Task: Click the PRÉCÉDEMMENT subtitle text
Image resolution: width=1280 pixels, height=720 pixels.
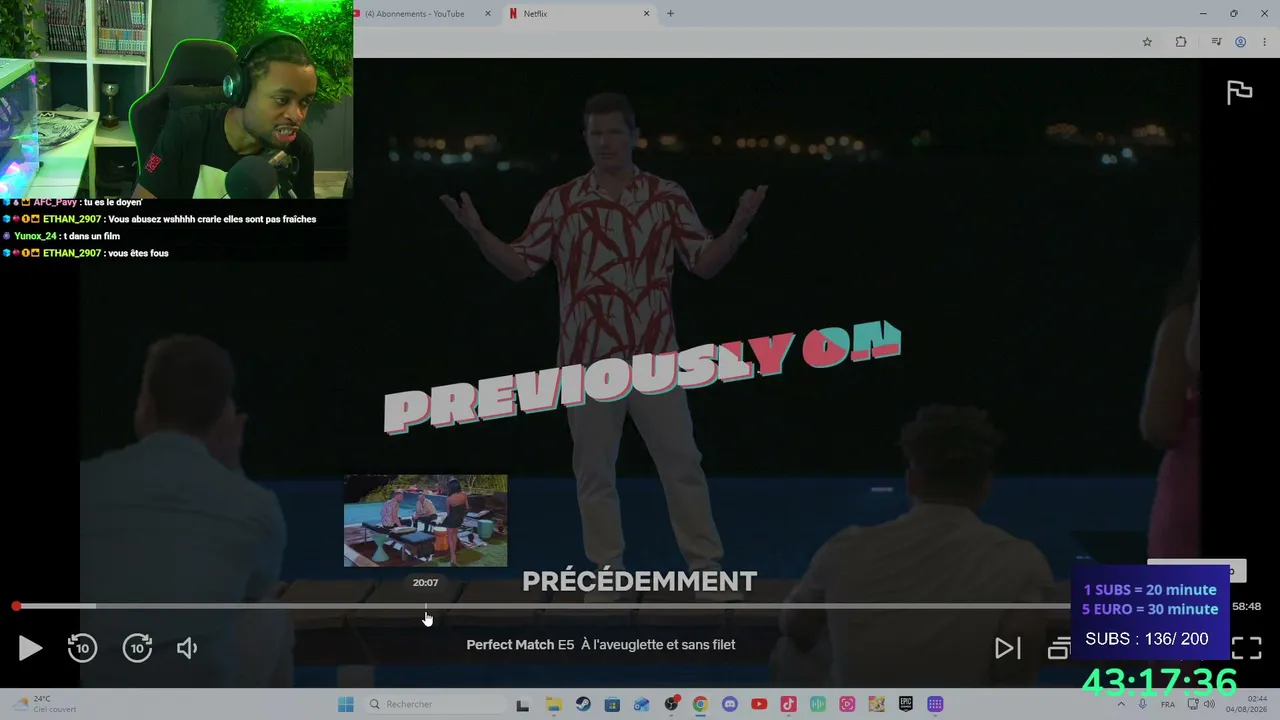Action: (x=639, y=581)
